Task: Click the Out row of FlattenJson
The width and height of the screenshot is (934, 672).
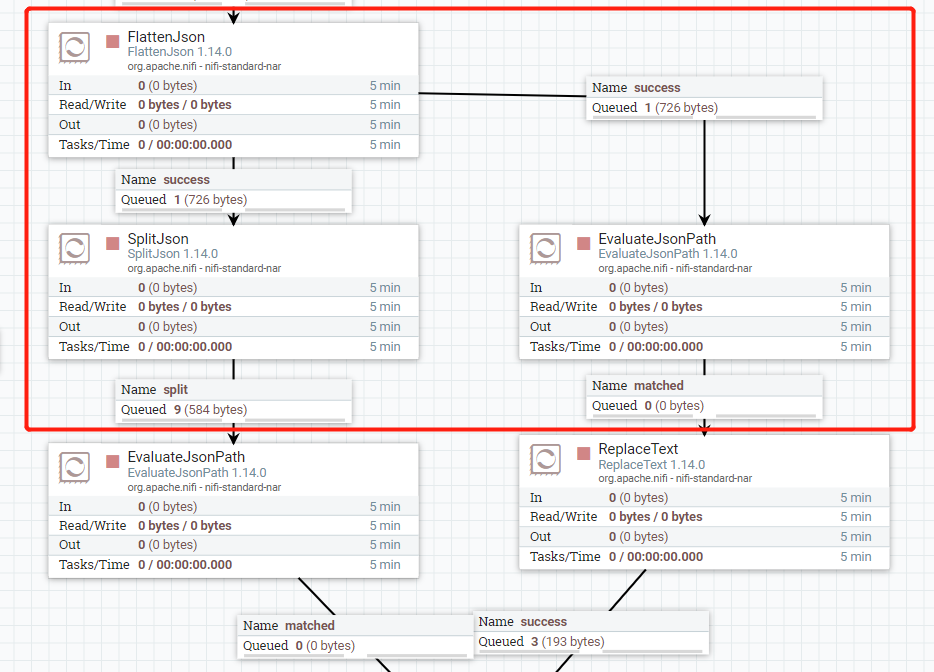Action: pos(234,125)
